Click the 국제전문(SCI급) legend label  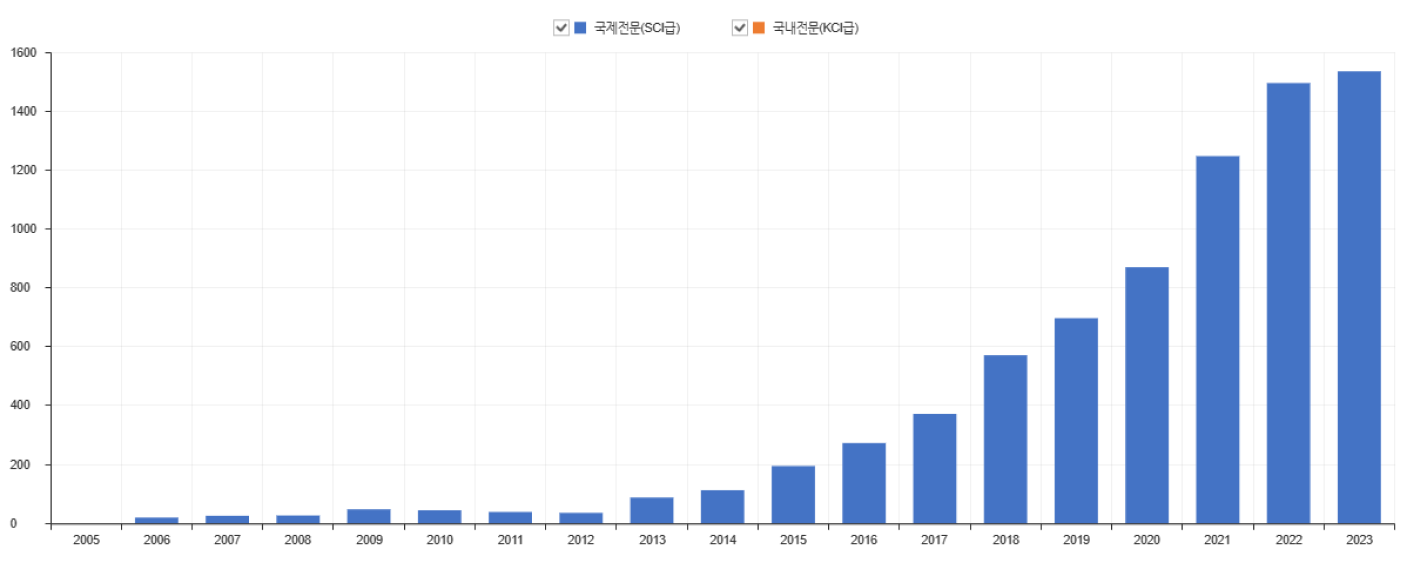click(x=636, y=28)
